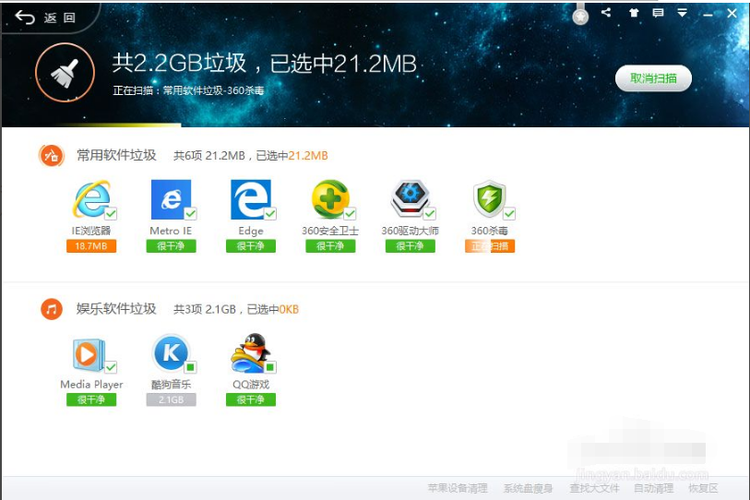Select the Media Player icon
This screenshot has width=750, height=500.
[x=89, y=355]
